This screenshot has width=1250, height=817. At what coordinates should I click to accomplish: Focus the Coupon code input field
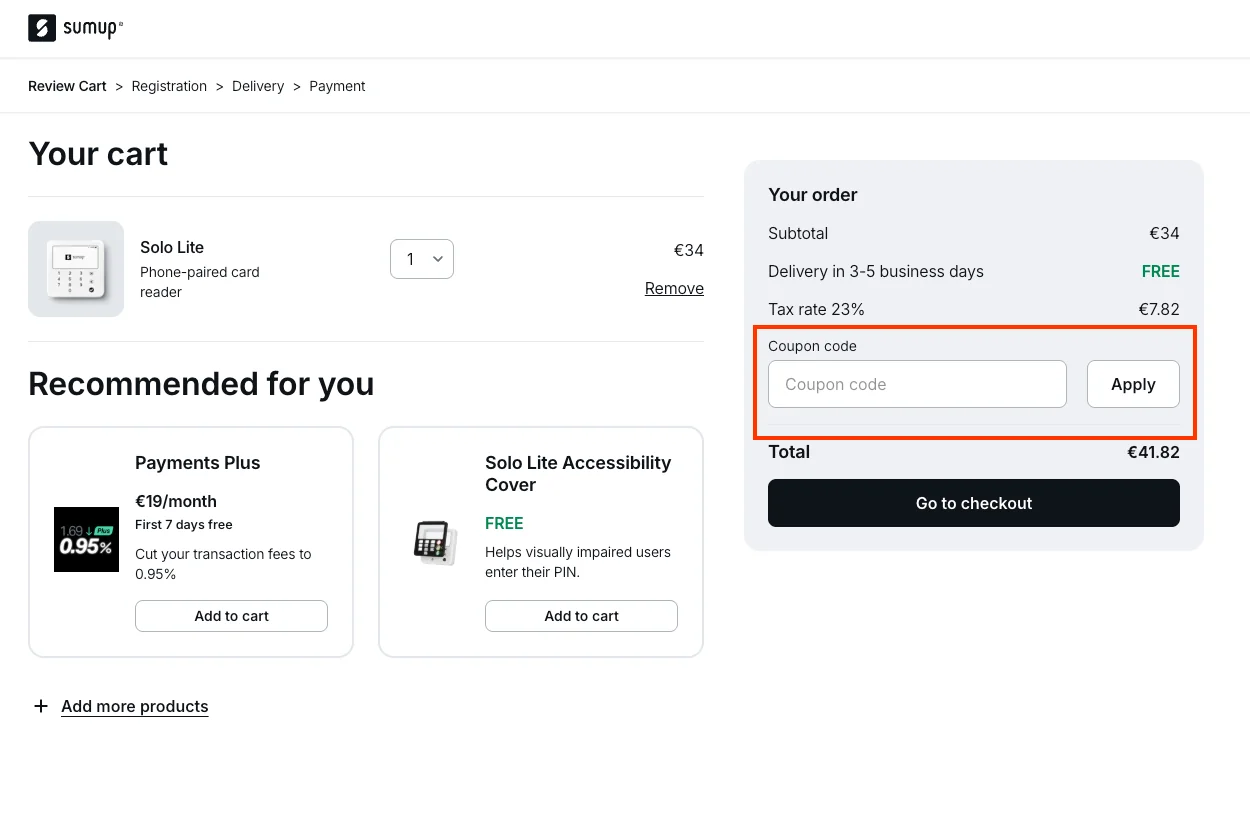point(917,384)
